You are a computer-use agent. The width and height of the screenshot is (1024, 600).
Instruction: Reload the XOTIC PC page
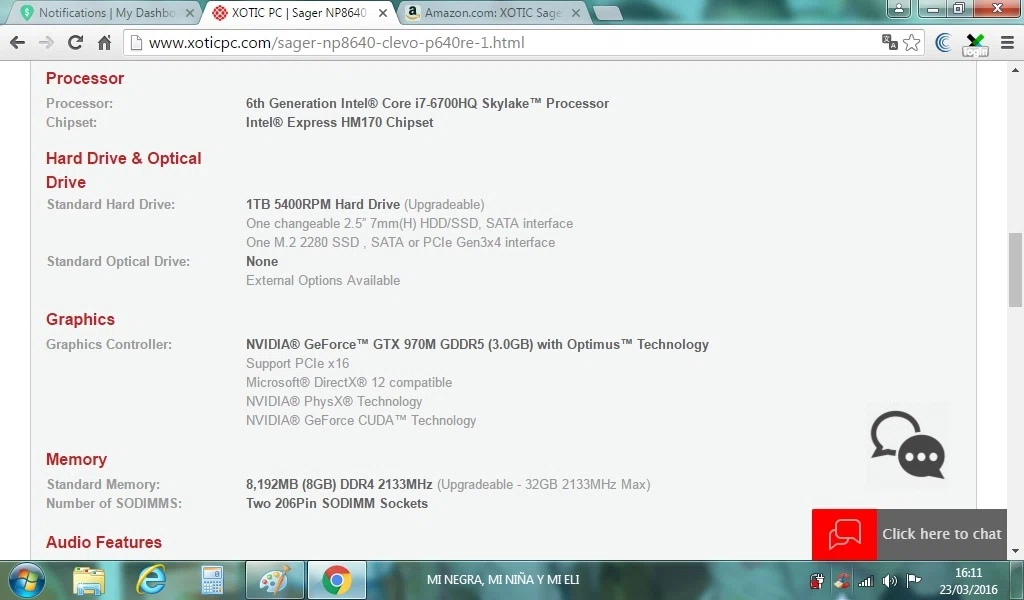[x=75, y=43]
